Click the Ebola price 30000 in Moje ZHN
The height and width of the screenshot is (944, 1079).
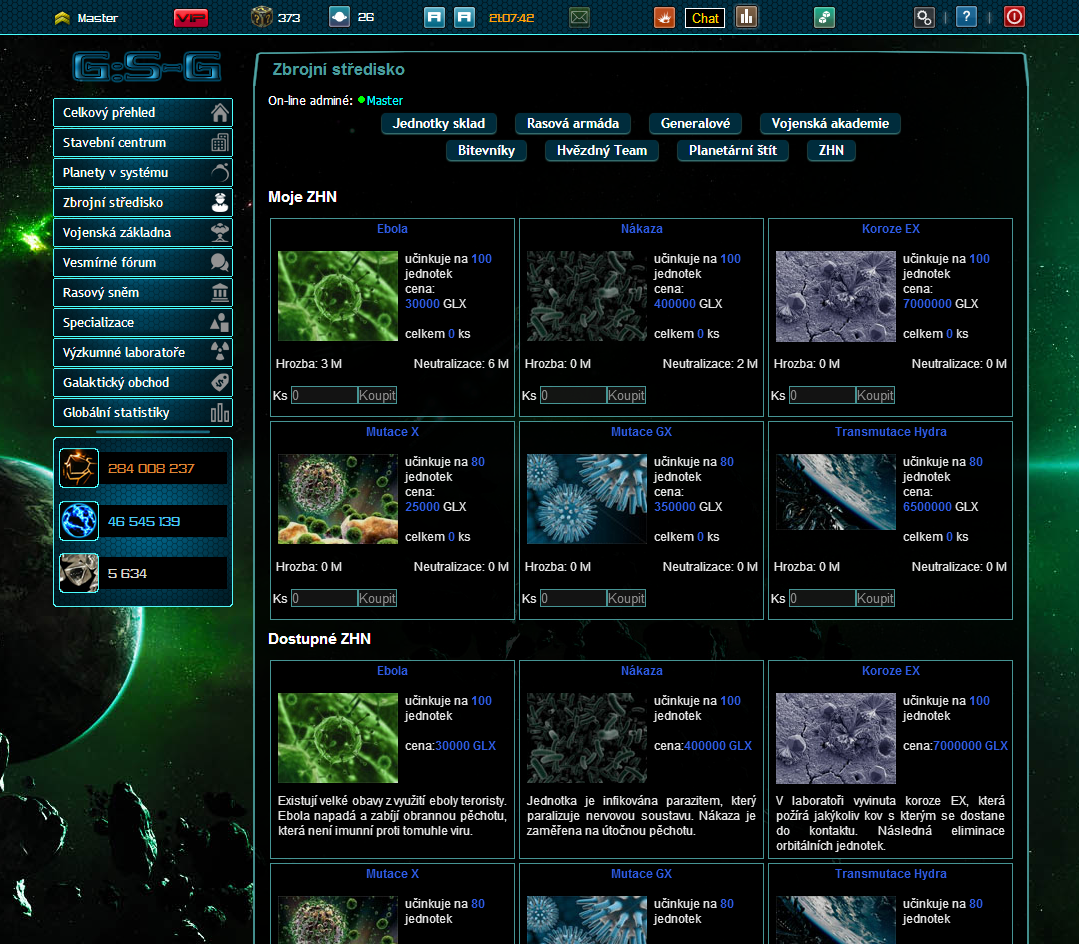point(423,303)
